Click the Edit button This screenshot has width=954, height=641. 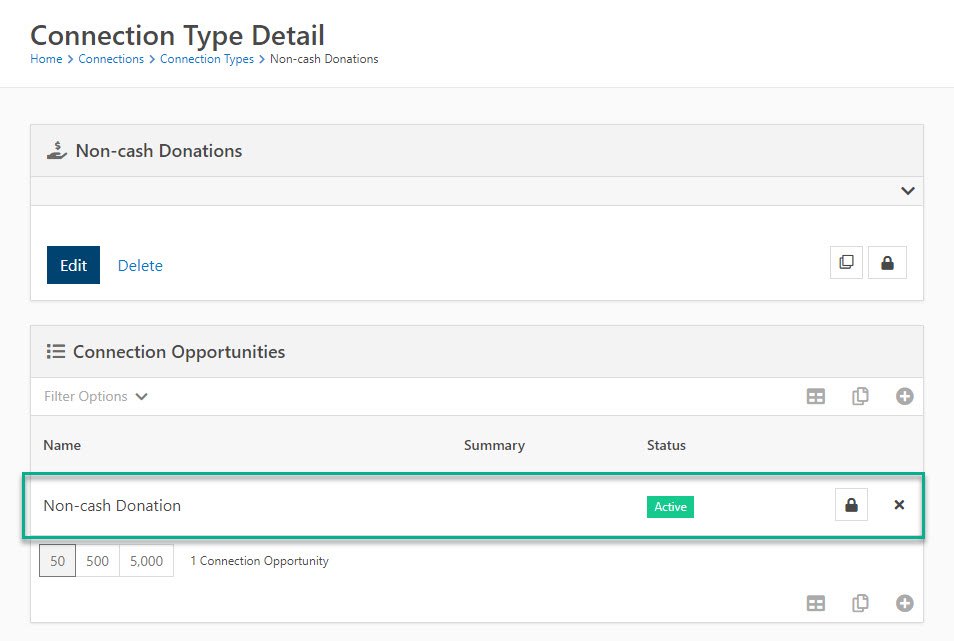click(x=74, y=265)
